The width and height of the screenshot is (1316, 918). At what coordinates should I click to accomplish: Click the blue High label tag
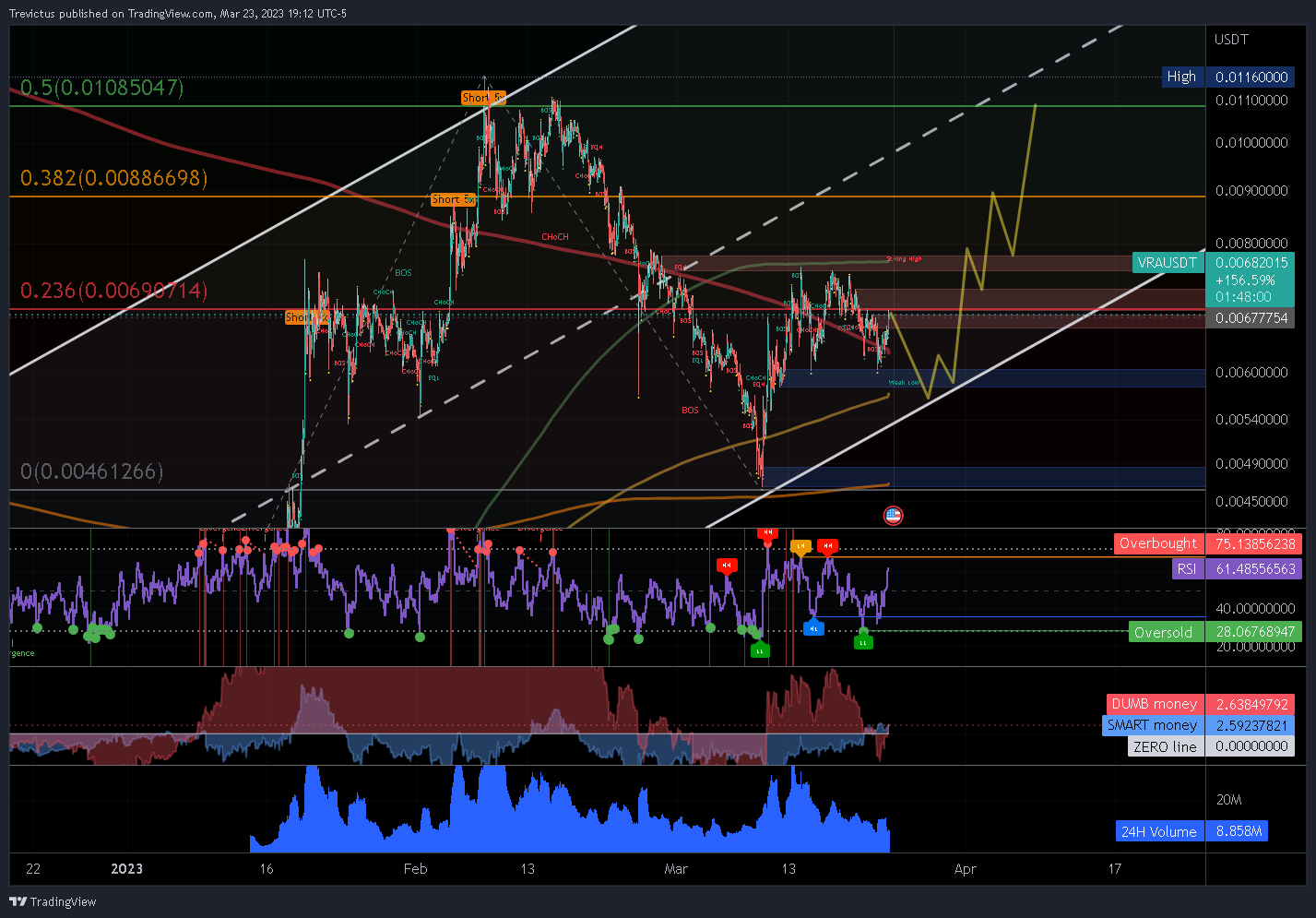(1181, 77)
